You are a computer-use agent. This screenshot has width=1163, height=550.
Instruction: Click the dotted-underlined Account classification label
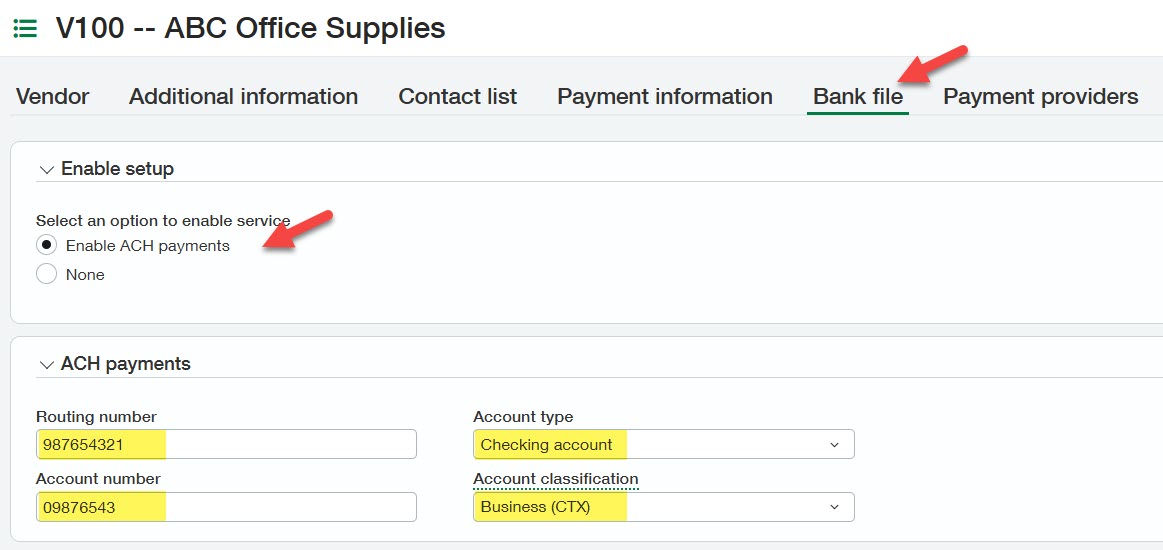(555, 479)
